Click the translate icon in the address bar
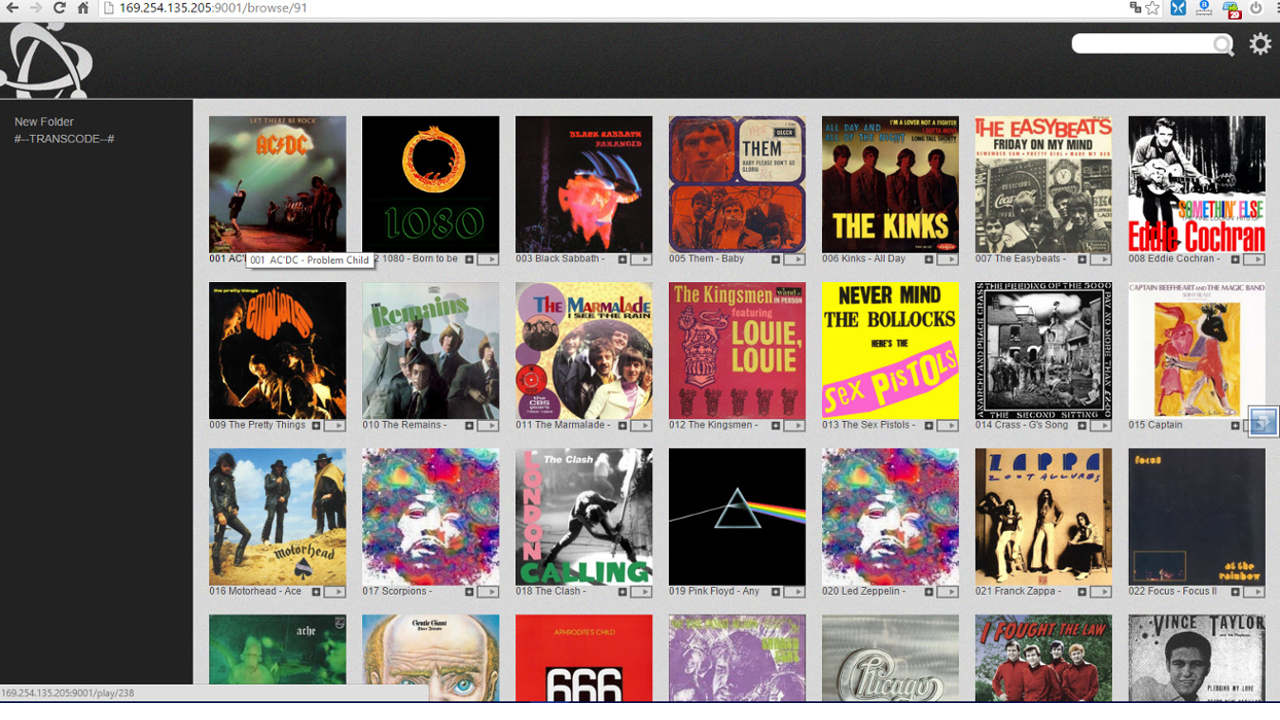The image size is (1280, 720). (1135, 8)
